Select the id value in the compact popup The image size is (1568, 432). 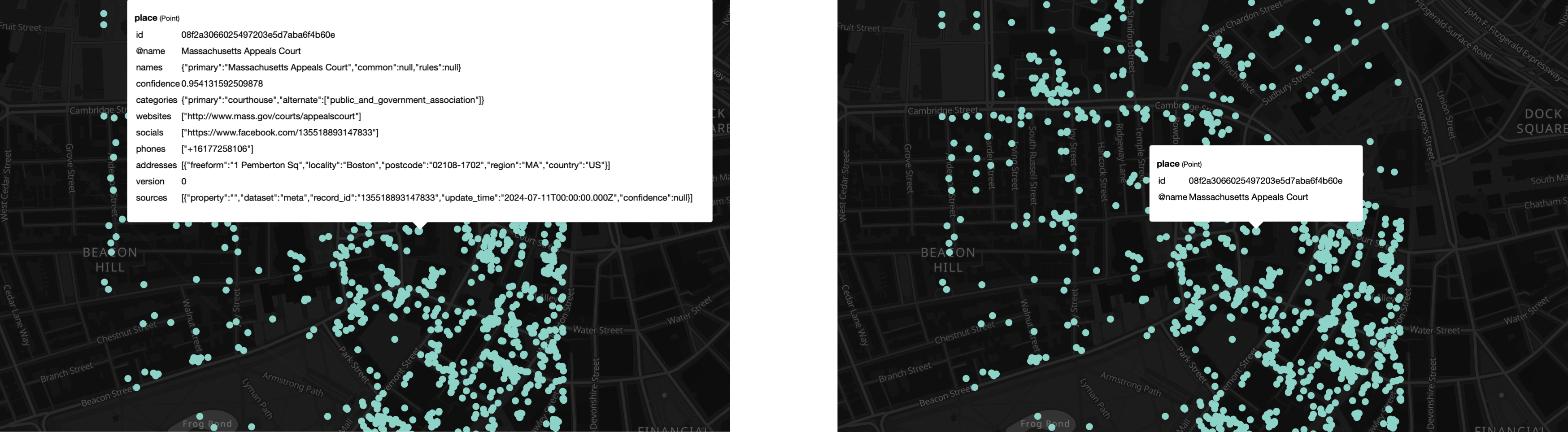(1266, 181)
